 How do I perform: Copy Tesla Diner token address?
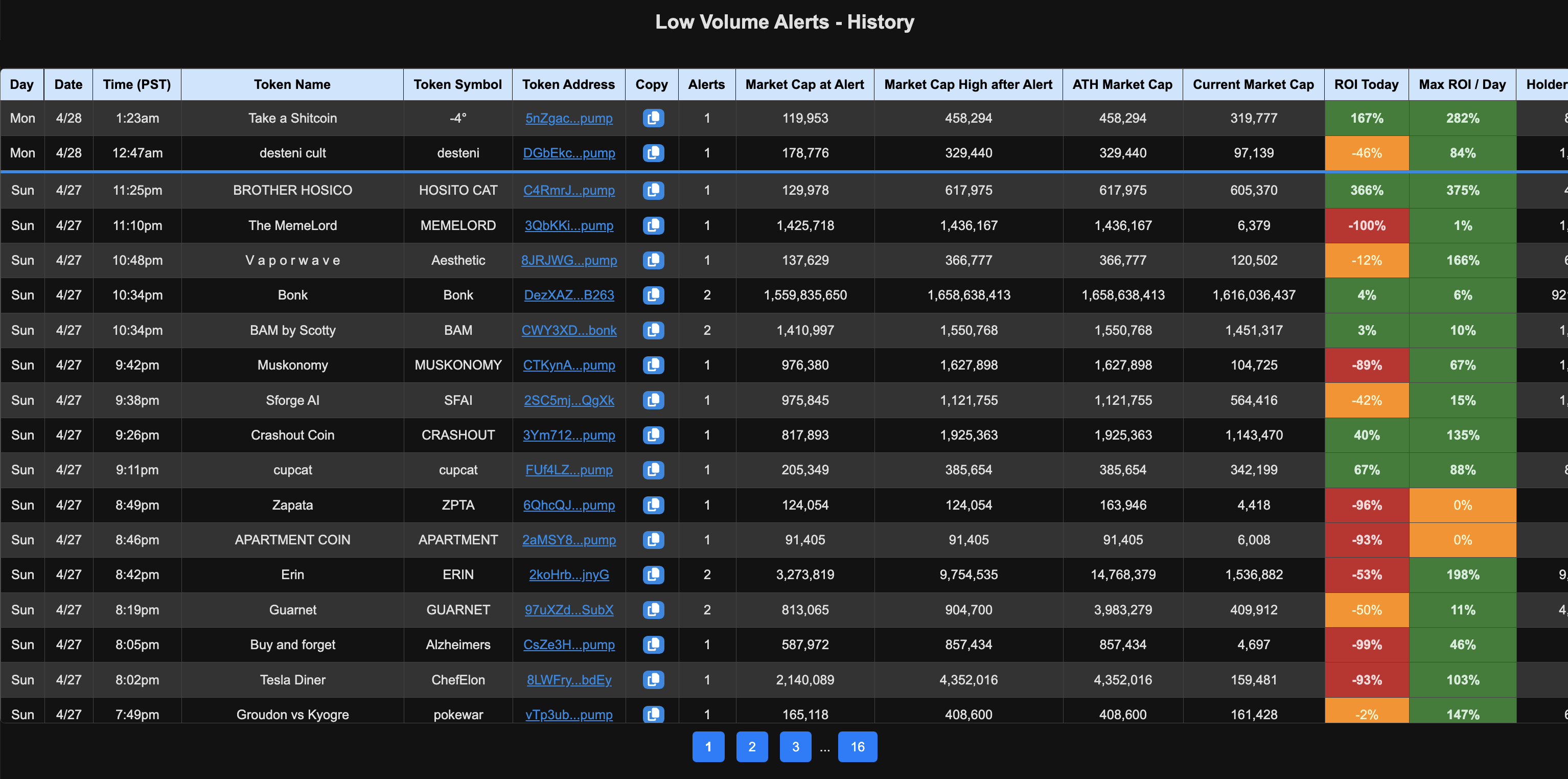[x=653, y=680]
